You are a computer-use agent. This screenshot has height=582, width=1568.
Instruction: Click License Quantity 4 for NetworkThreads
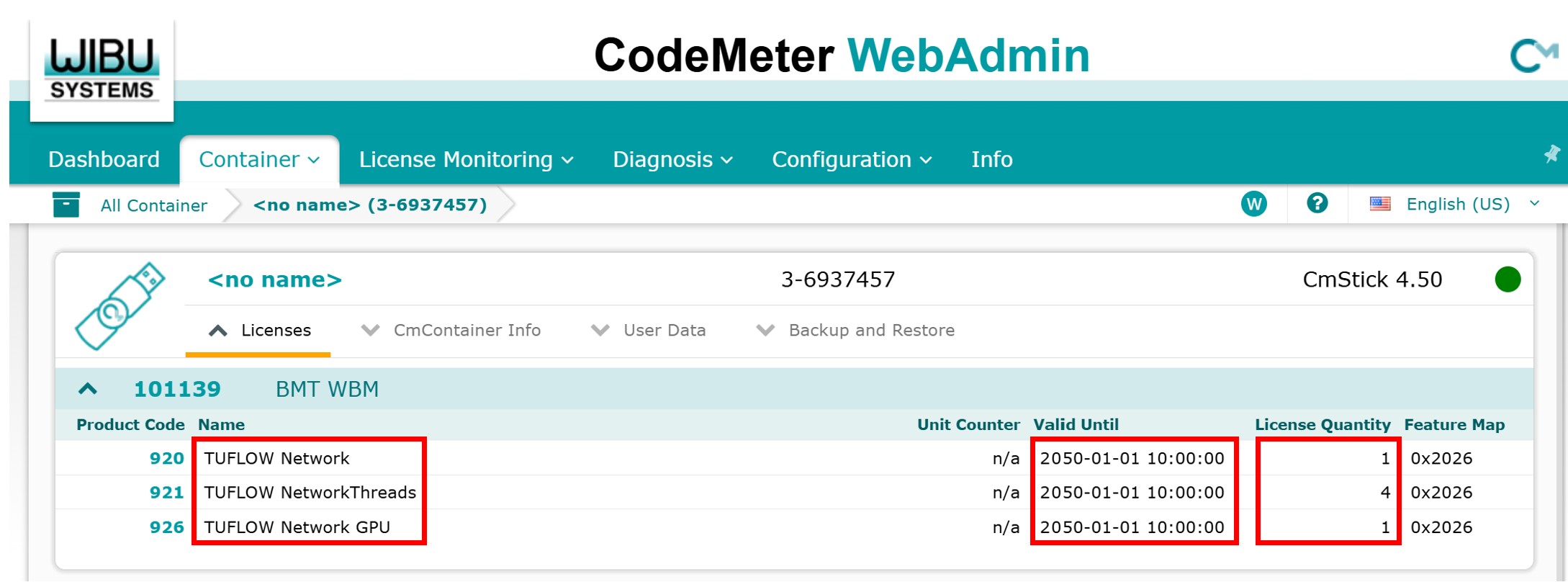click(x=1385, y=493)
